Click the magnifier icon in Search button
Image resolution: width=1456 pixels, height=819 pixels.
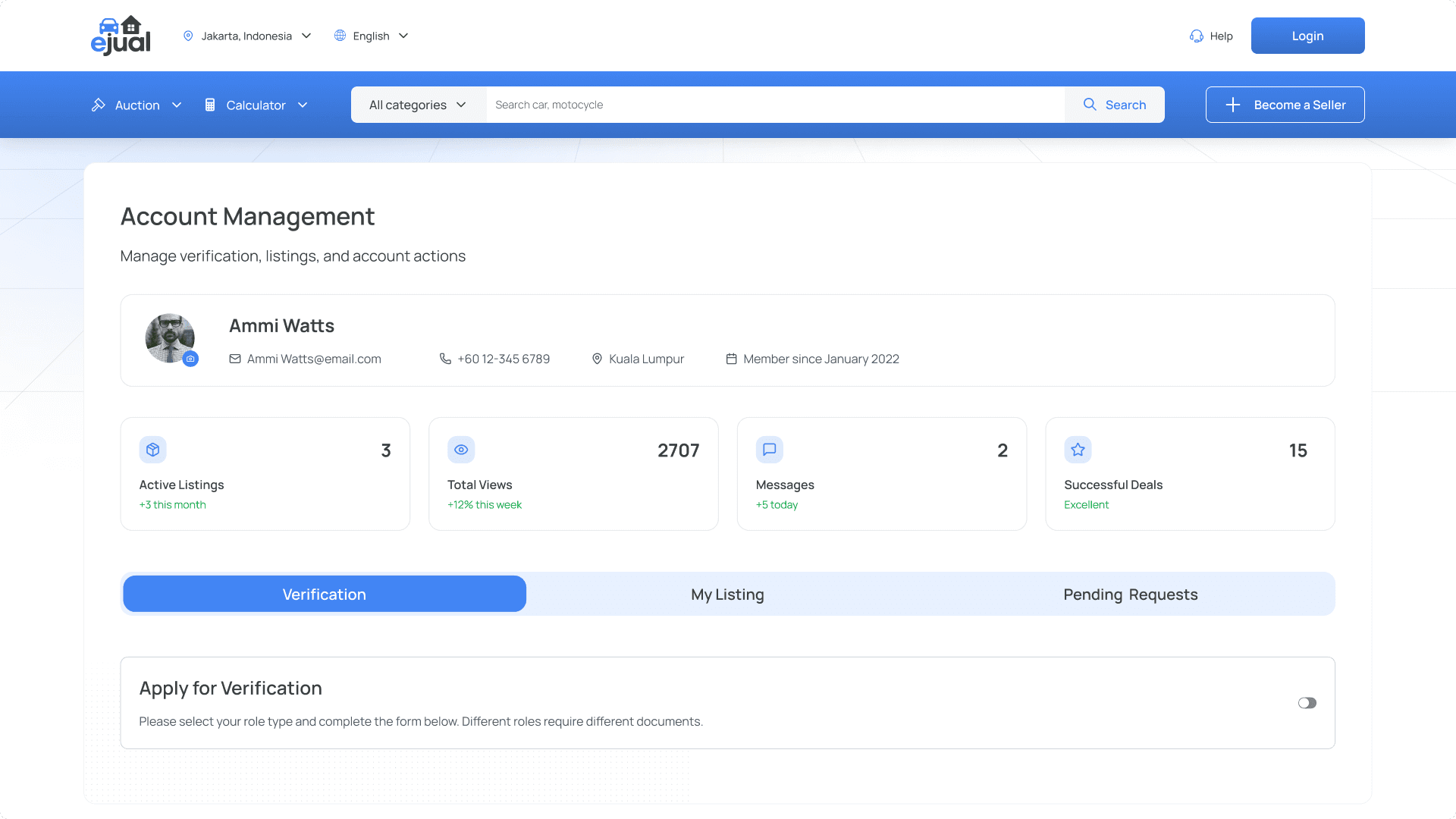point(1090,105)
